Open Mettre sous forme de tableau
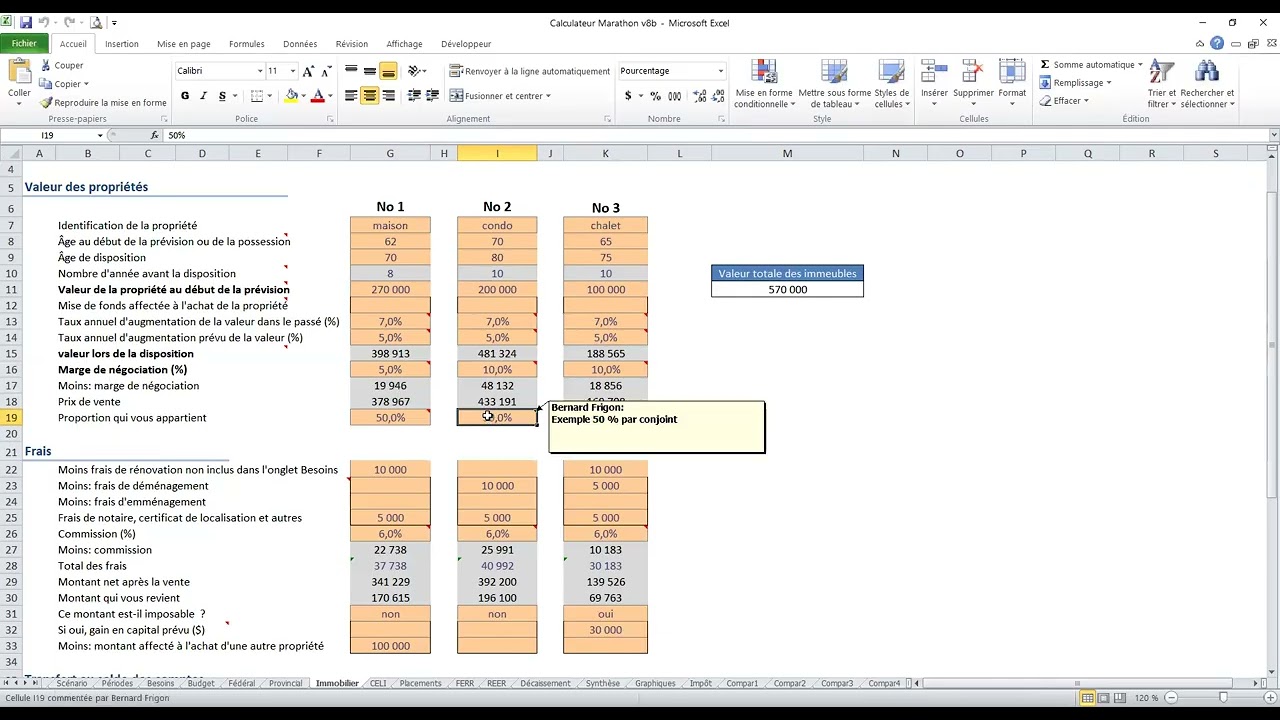The width and height of the screenshot is (1280, 720). [x=834, y=85]
